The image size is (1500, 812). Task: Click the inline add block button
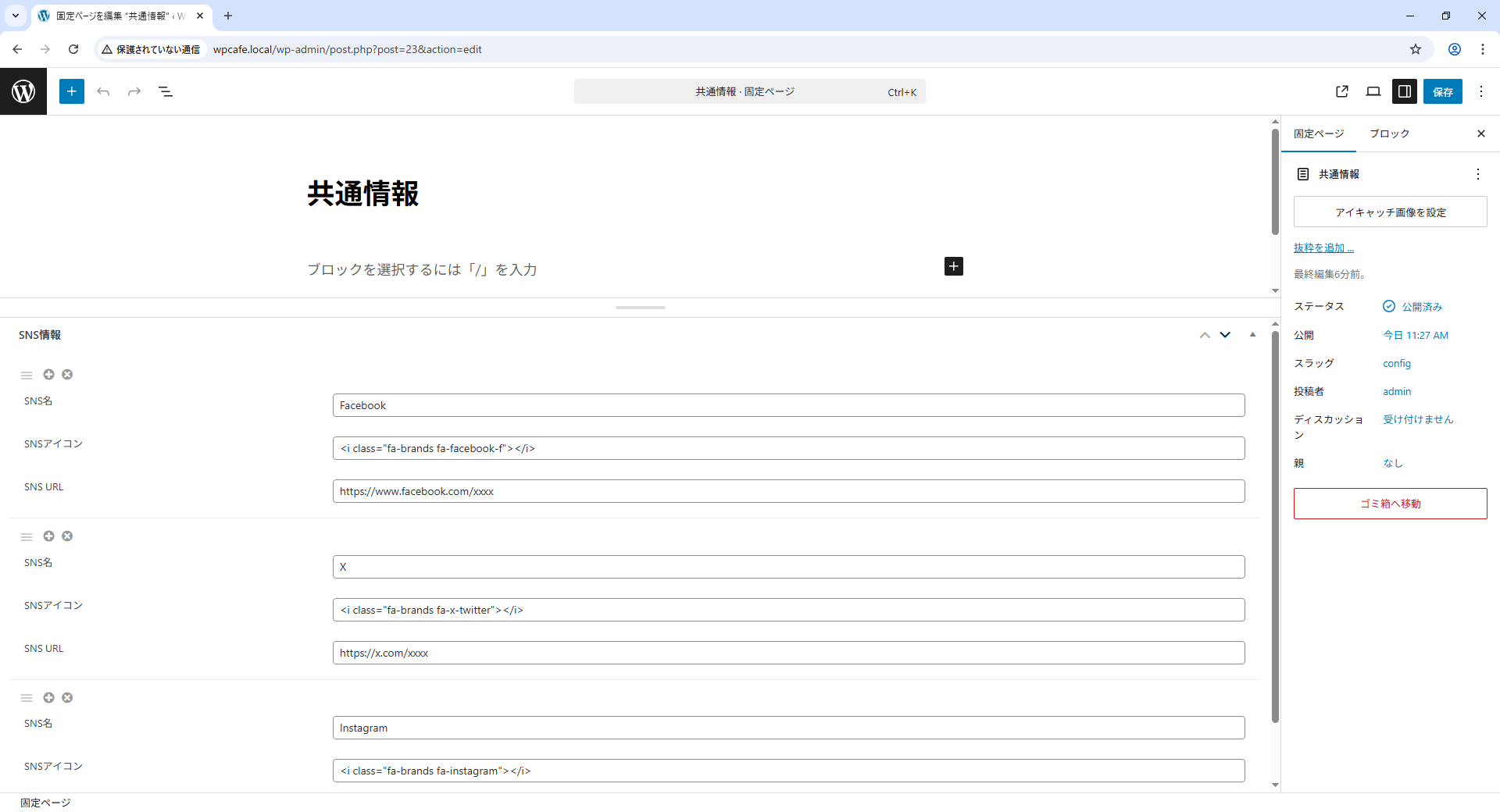[x=953, y=266]
